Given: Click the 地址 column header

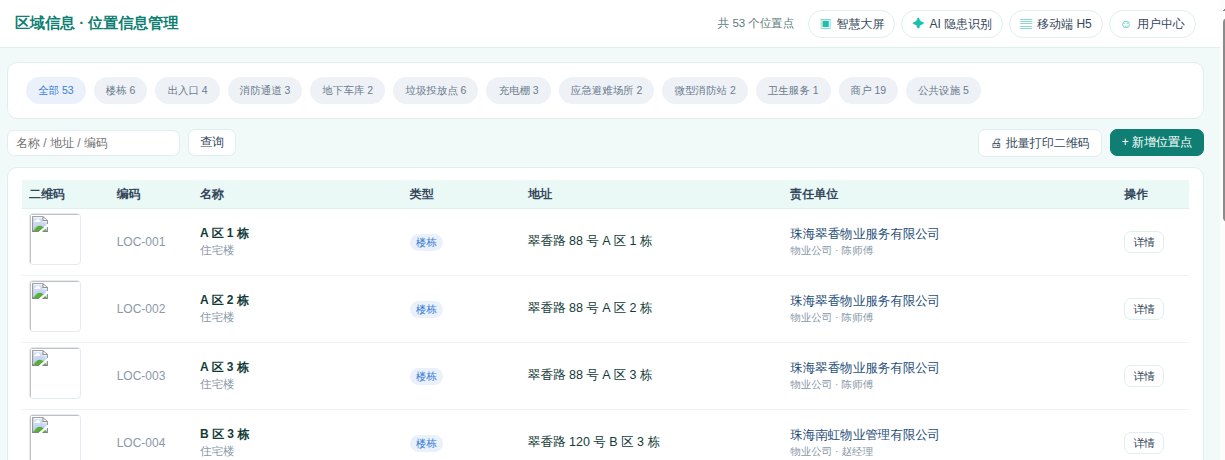Looking at the screenshot, I should click(x=540, y=194).
